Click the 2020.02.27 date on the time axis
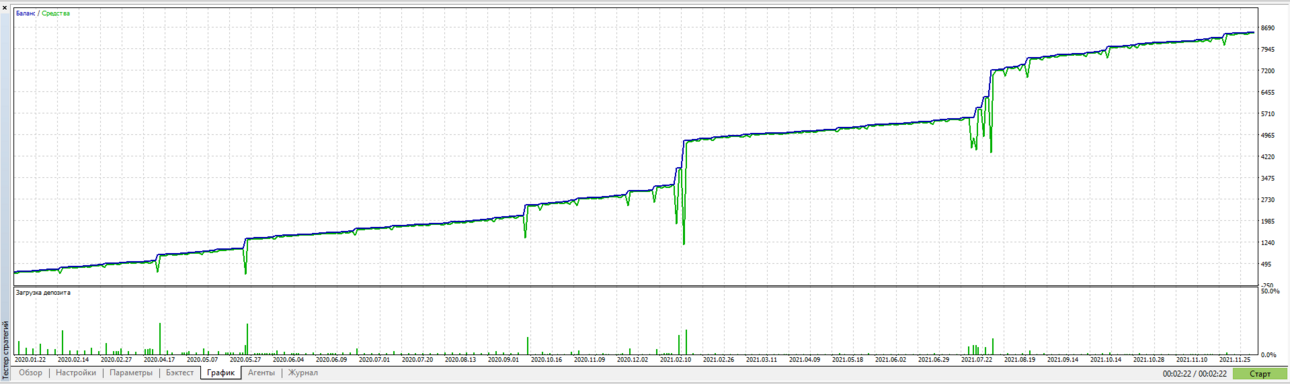The width and height of the screenshot is (1290, 384). click(116, 360)
